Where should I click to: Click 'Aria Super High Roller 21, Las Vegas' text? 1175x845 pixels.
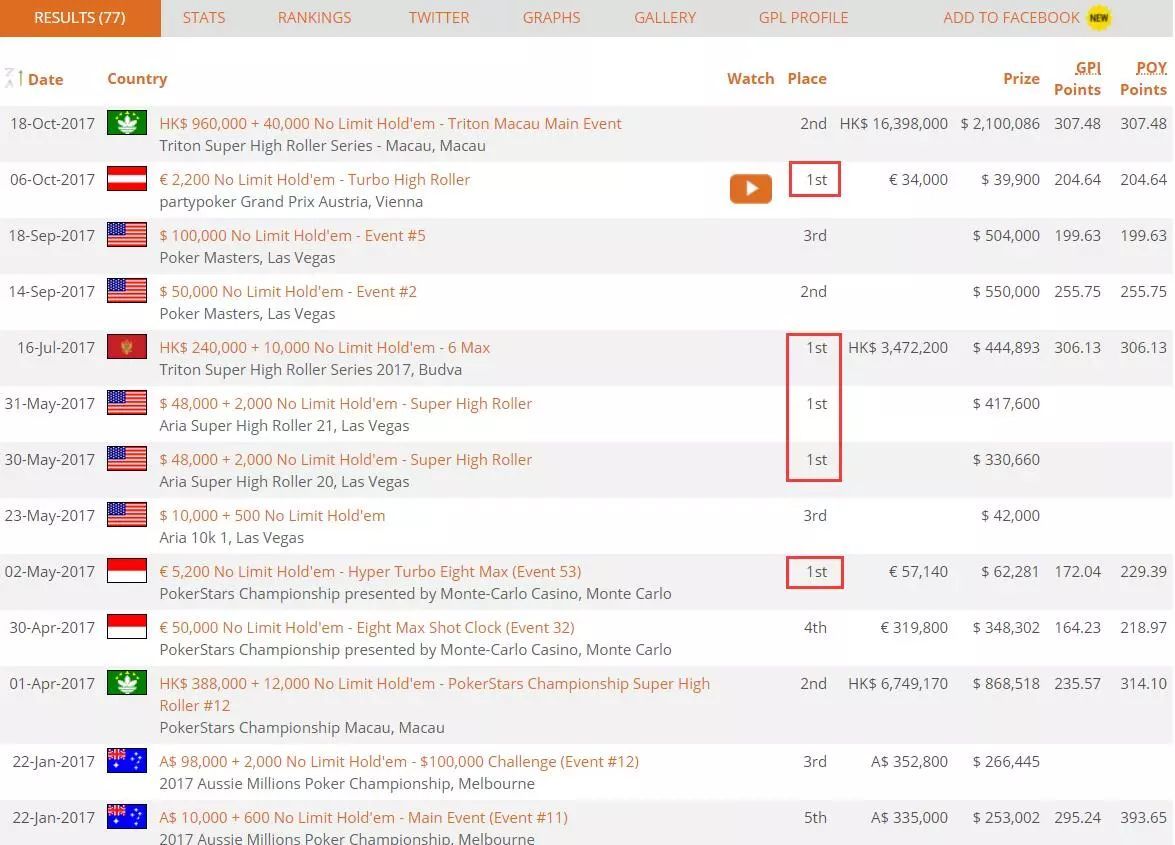pos(284,425)
